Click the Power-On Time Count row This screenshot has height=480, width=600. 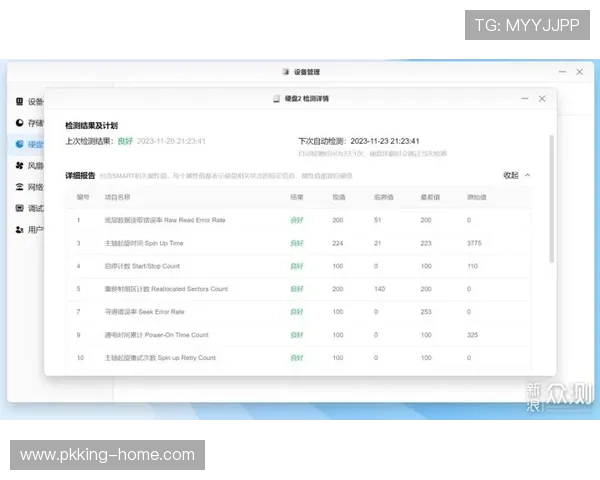tap(157, 335)
